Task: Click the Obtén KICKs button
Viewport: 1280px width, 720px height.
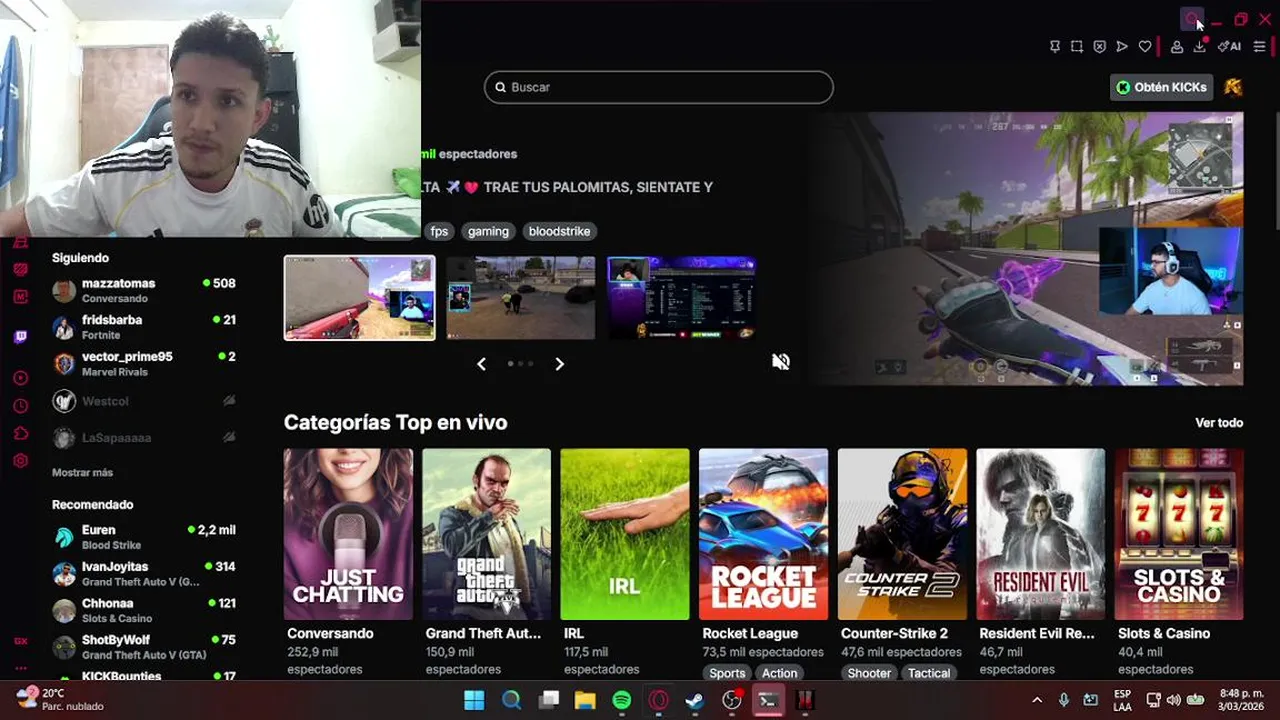Action: (x=1162, y=87)
